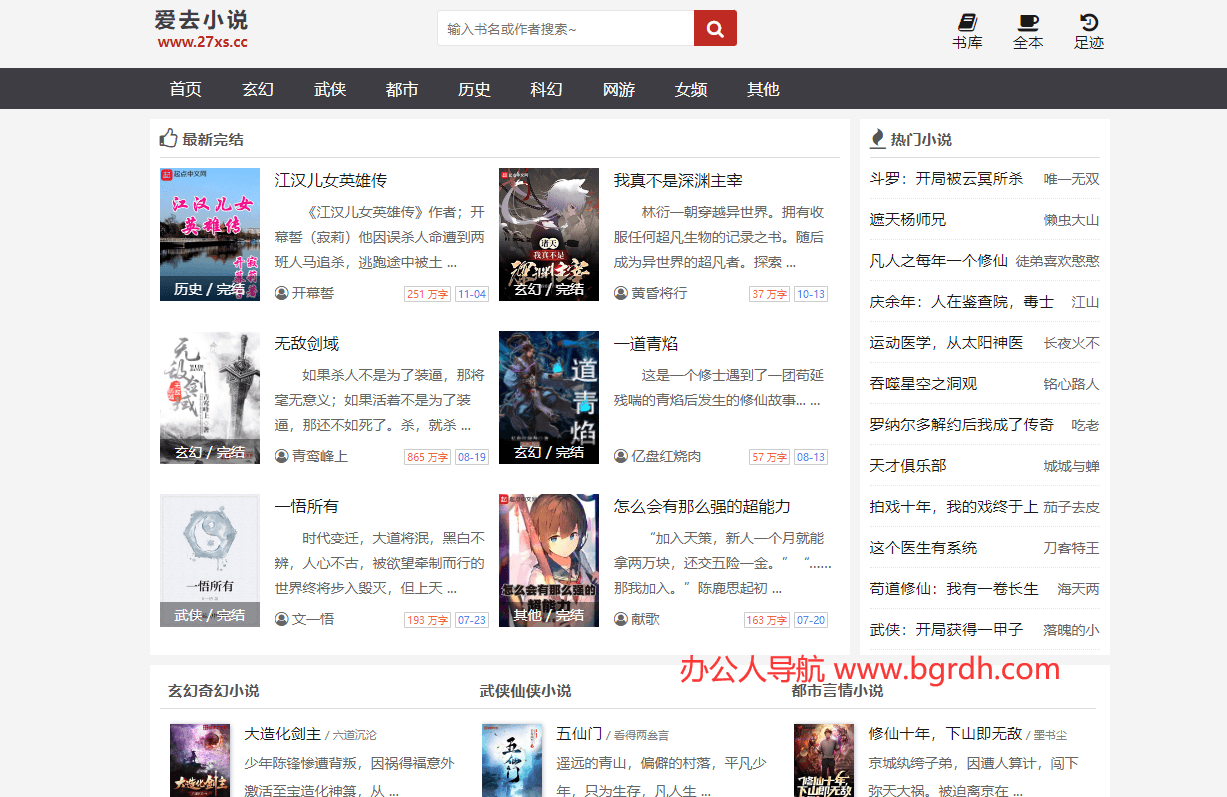Click the red search magnifier button
This screenshot has width=1227, height=797.
715,28
